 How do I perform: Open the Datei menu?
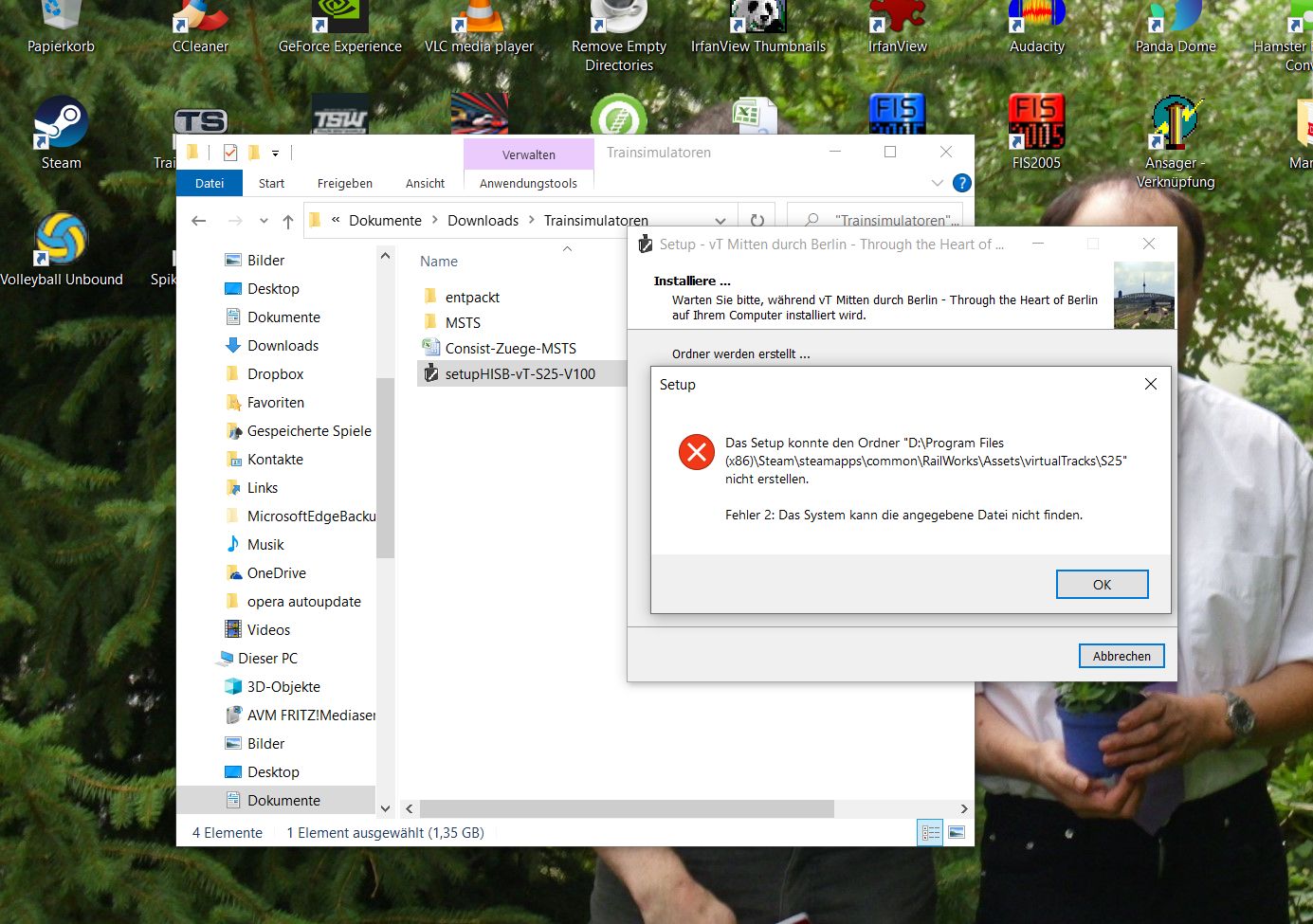210,183
